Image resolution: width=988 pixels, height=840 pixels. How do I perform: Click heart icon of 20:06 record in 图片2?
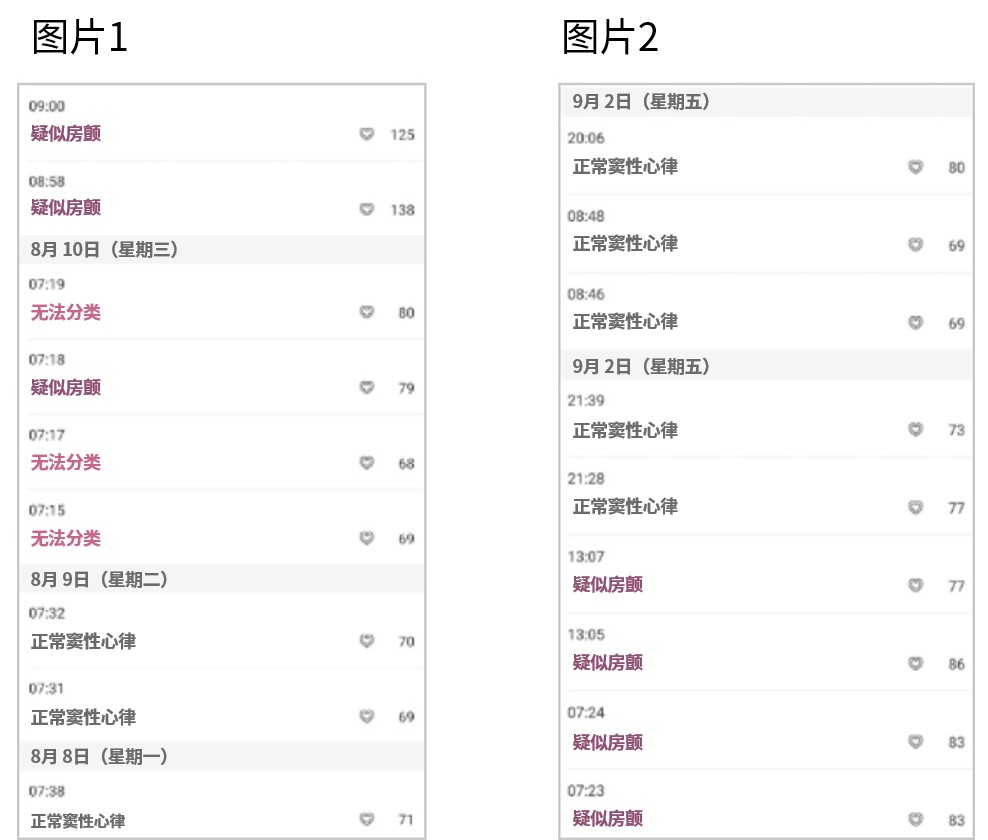tap(916, 167)
